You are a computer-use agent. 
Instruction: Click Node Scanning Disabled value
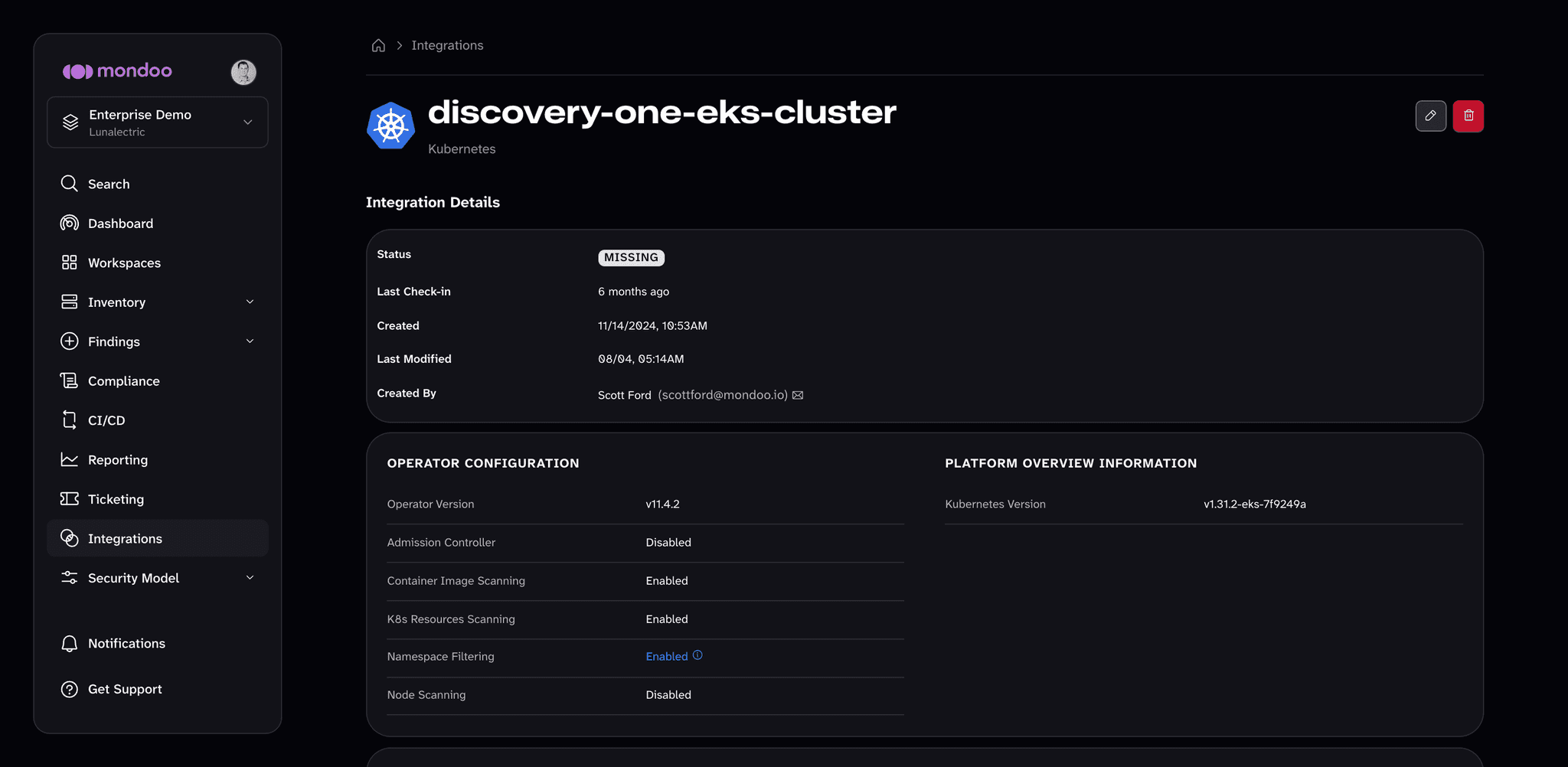[668, 695]
